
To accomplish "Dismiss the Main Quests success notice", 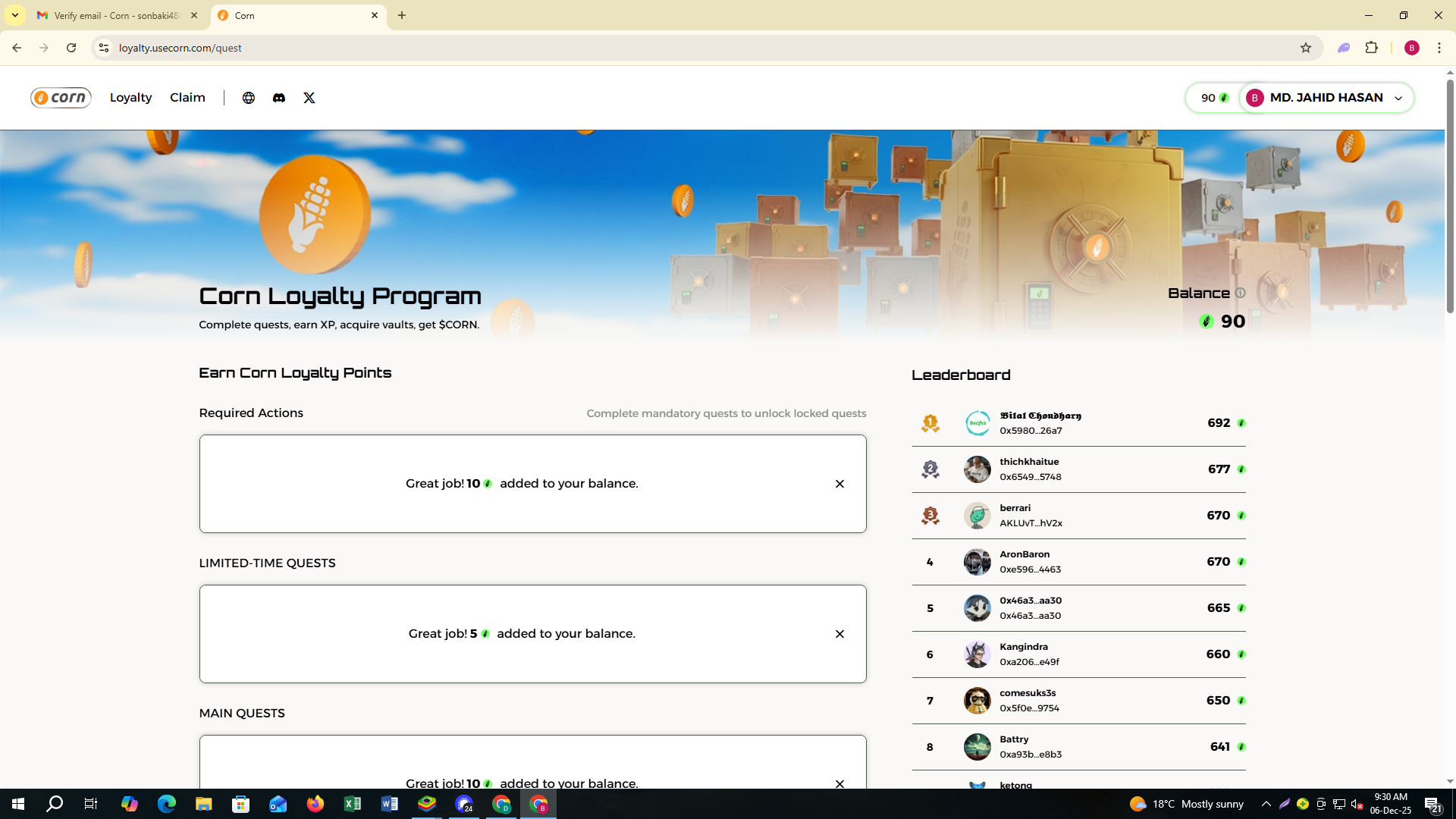I will point(839,783).
